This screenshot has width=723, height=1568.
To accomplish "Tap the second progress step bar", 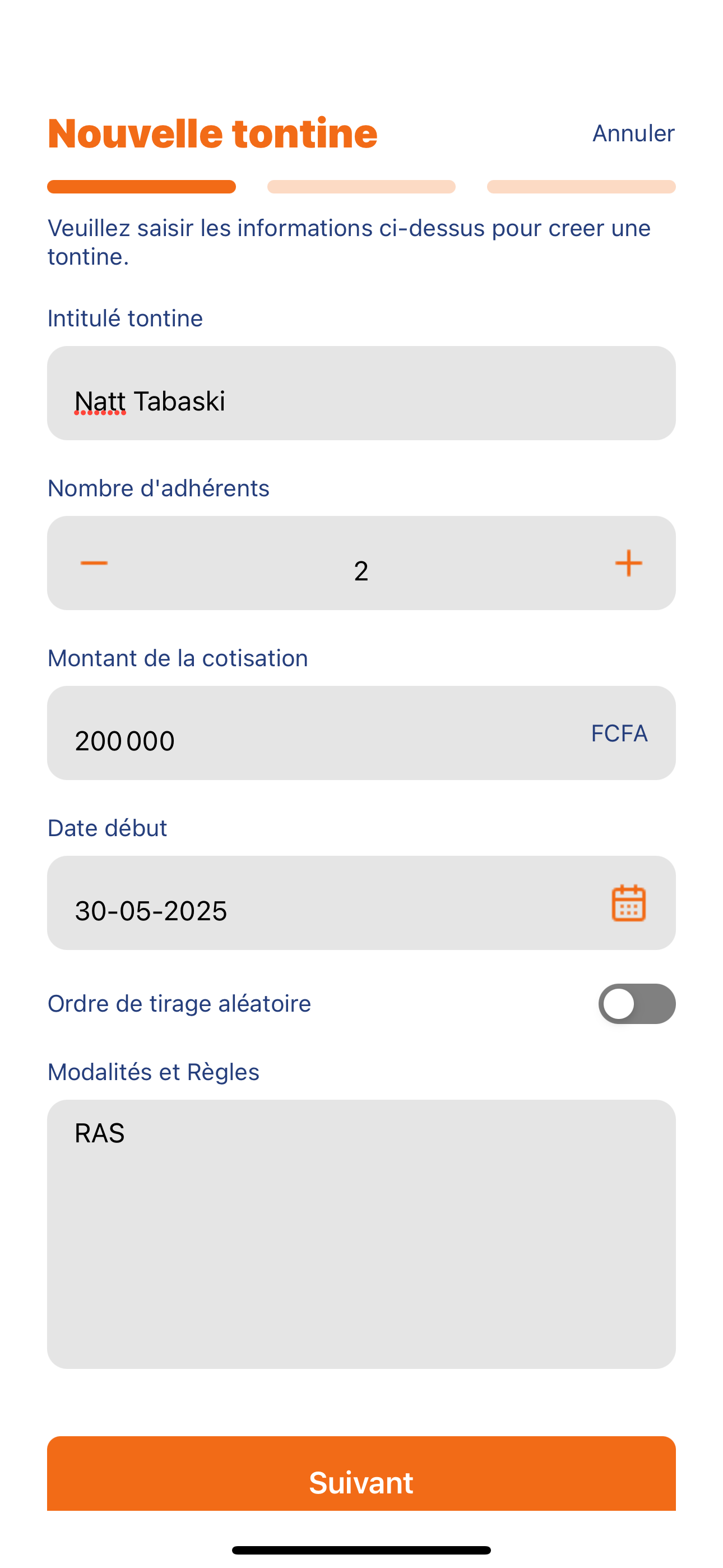I will tap(361, 187).
